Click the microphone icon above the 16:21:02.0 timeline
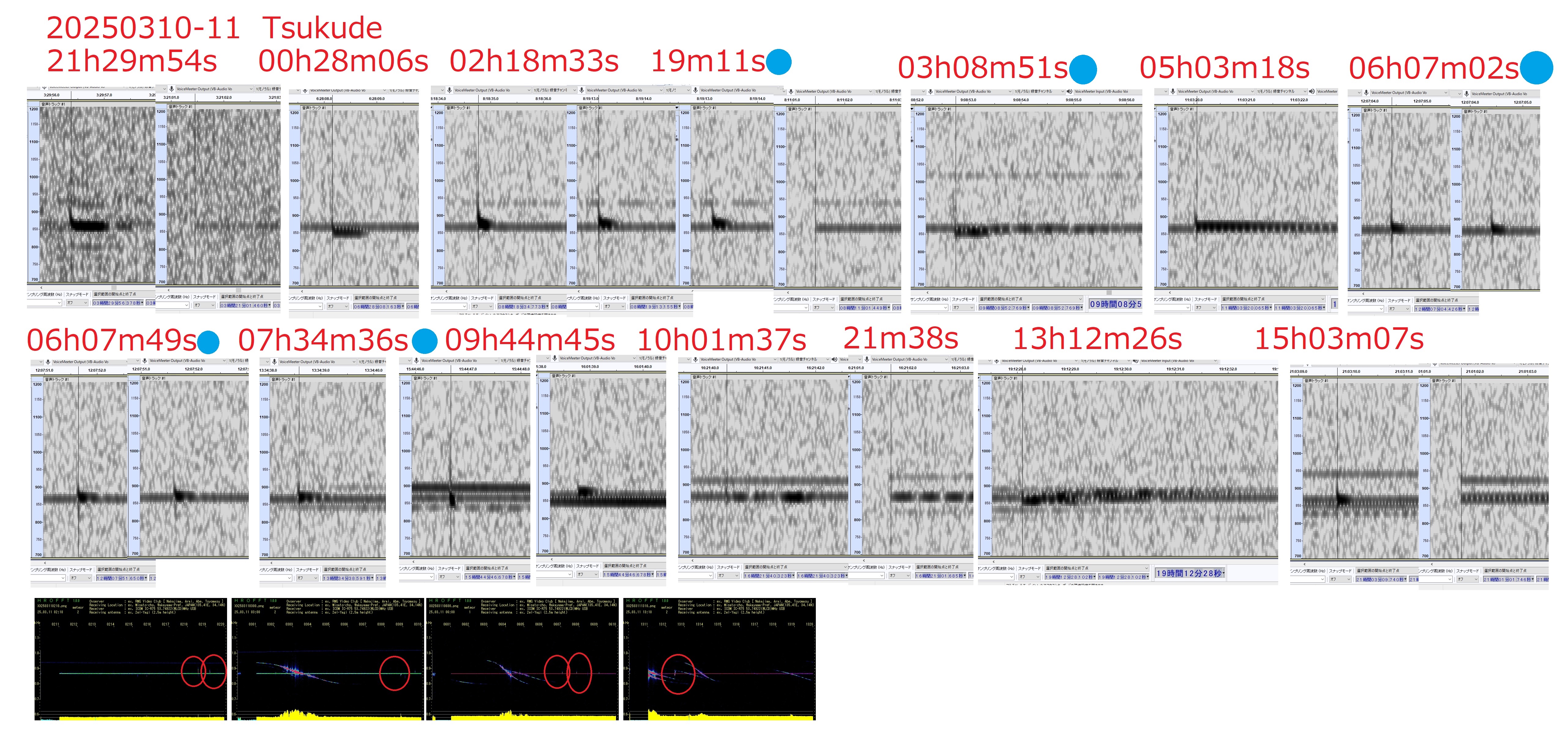The width and height of the screenshot is (1568, 750). [x=867, y=359]
